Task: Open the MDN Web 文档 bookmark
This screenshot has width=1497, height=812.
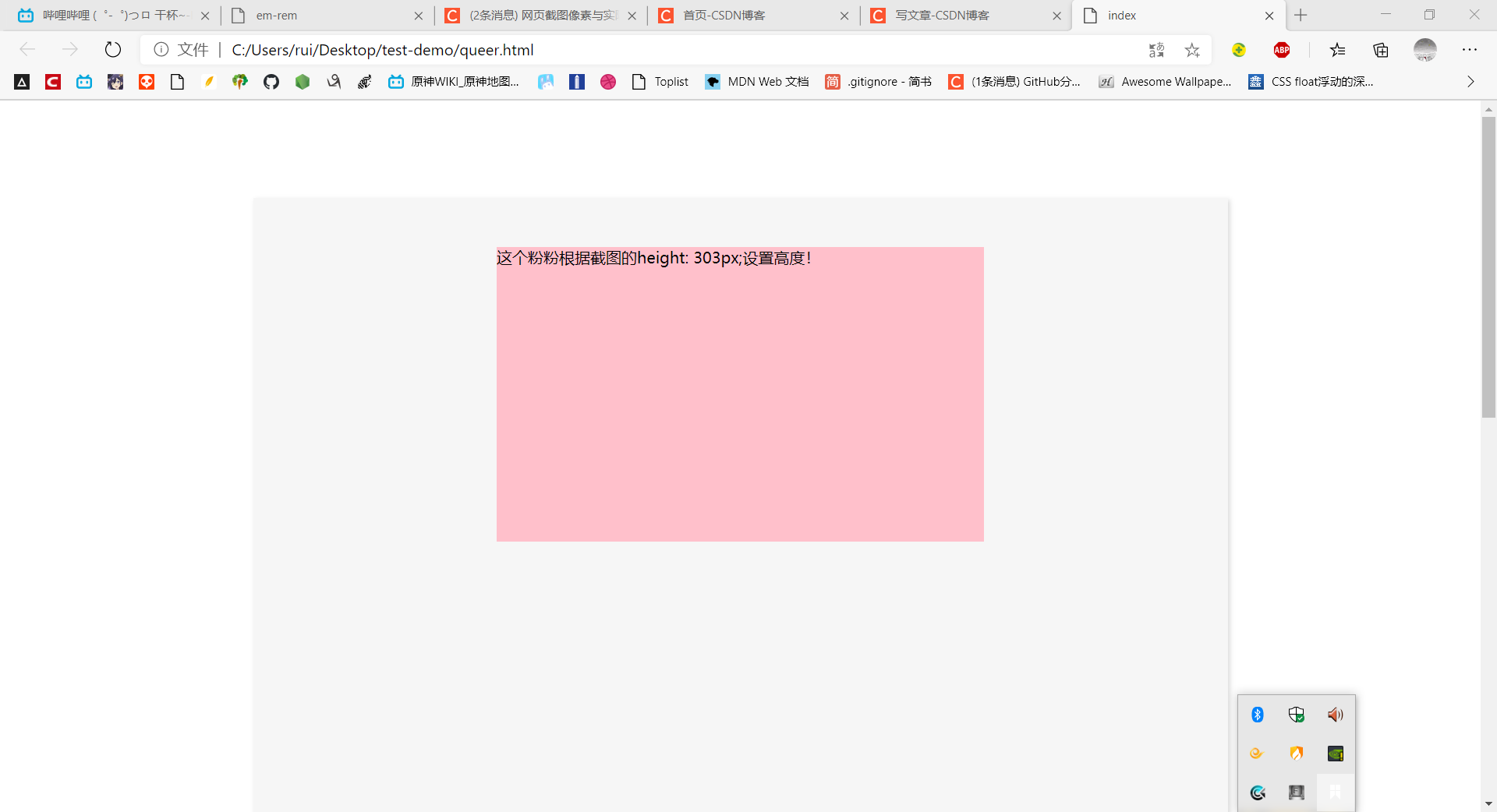Action: click(x=756, y=82)
